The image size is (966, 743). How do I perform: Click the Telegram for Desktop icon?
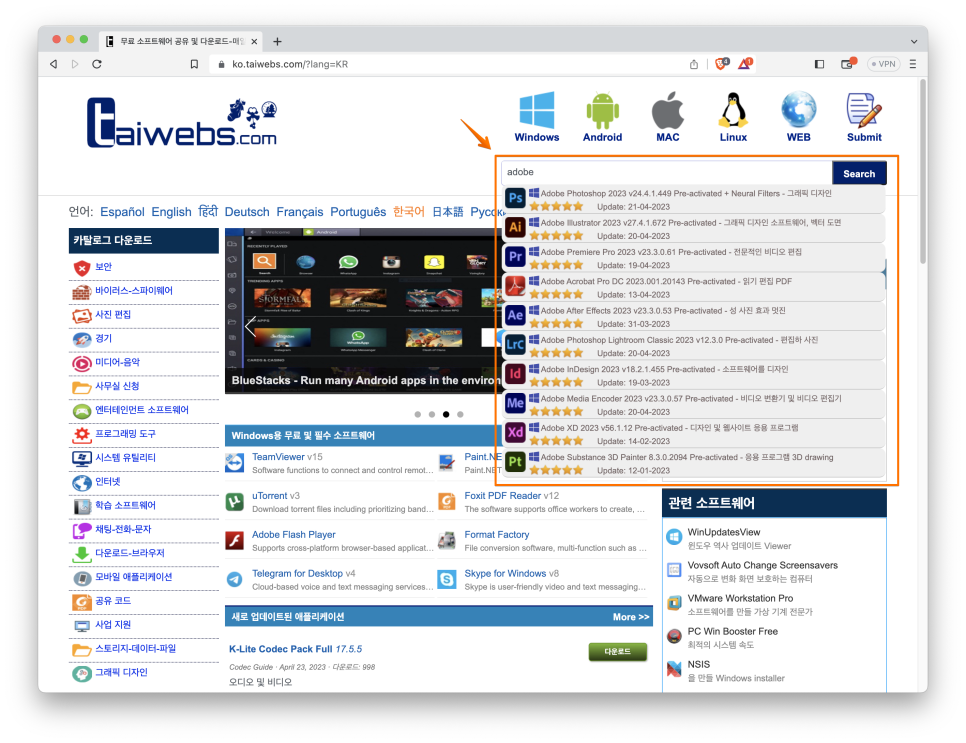(x=235, y=580)
